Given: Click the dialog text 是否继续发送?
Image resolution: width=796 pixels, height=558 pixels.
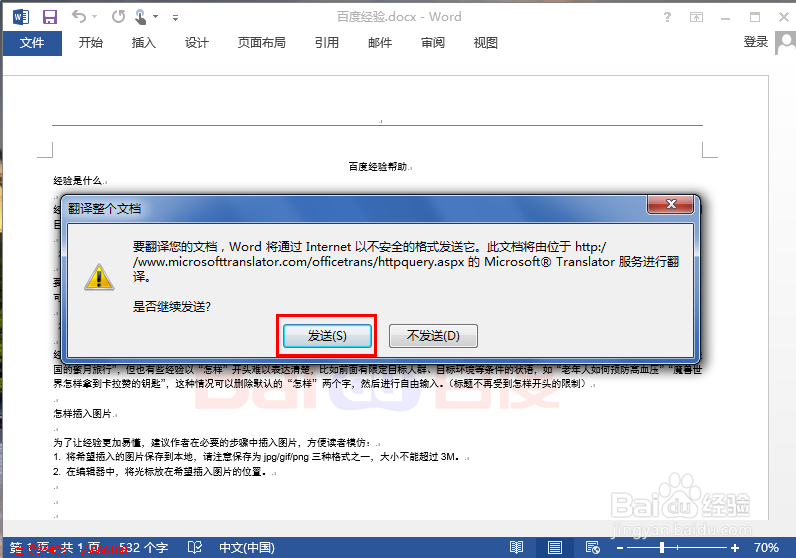Looking at the screenshot, I should coord(172,307).
